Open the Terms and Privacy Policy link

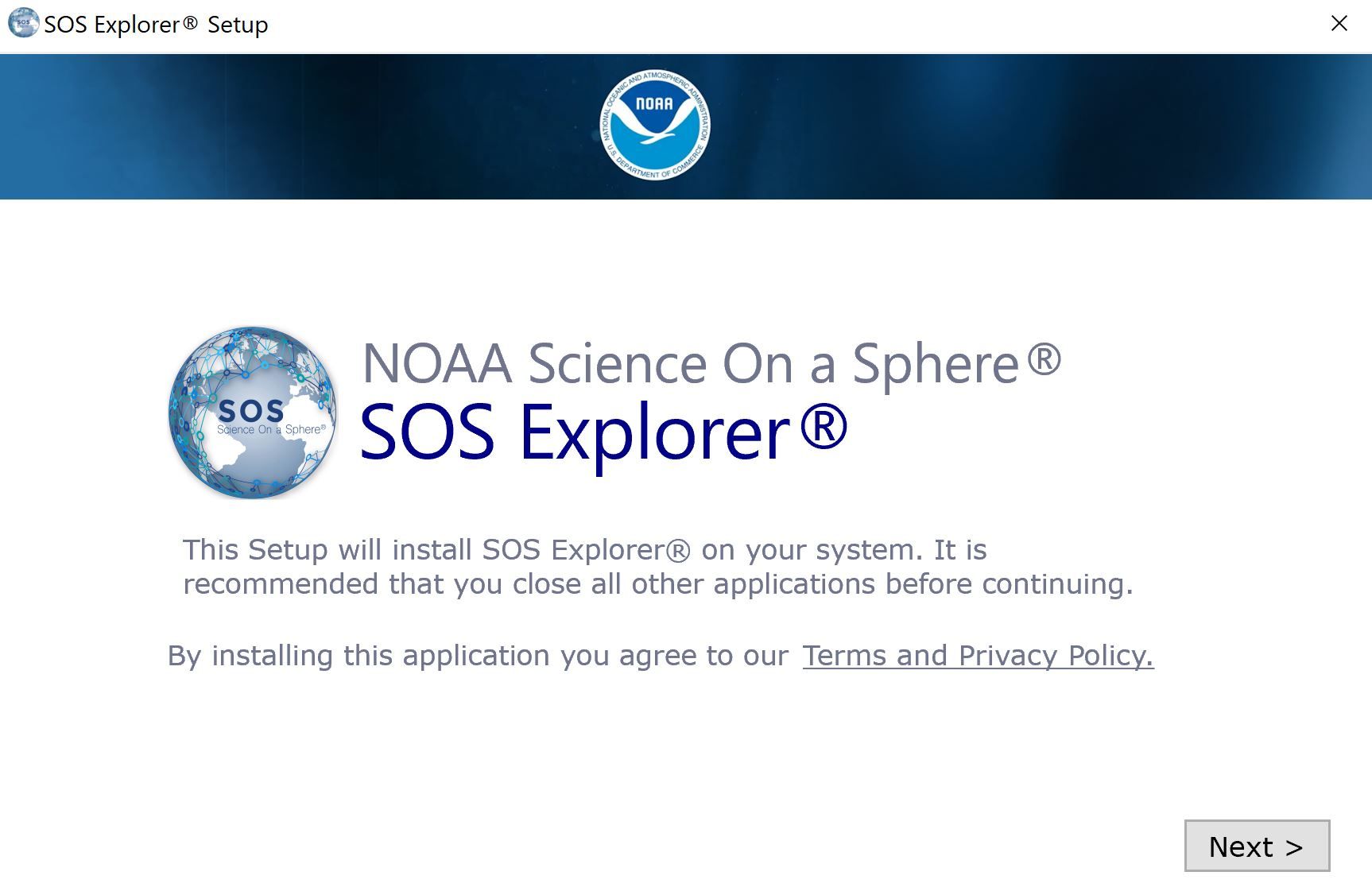point(978,656)
